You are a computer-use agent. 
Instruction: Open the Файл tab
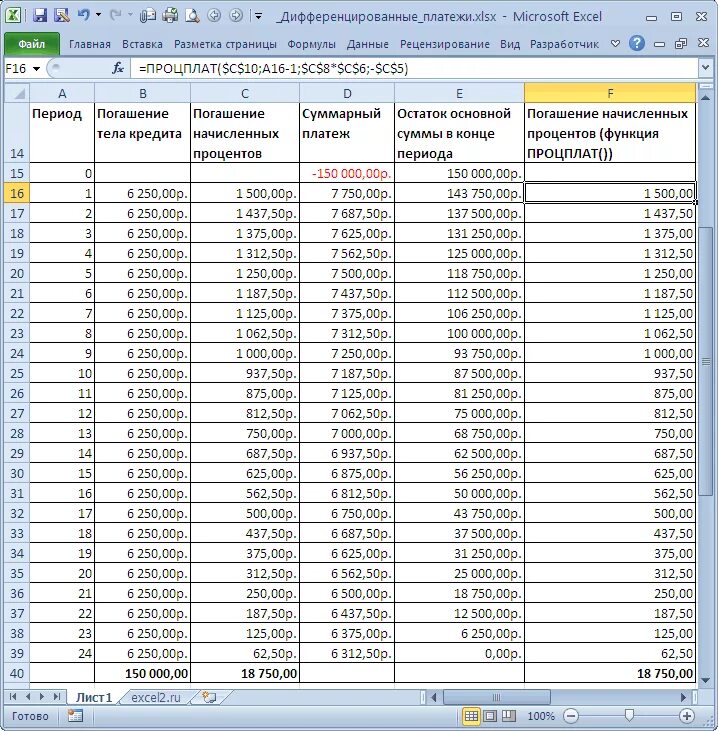pyautogui.click(x=32, y=44)
